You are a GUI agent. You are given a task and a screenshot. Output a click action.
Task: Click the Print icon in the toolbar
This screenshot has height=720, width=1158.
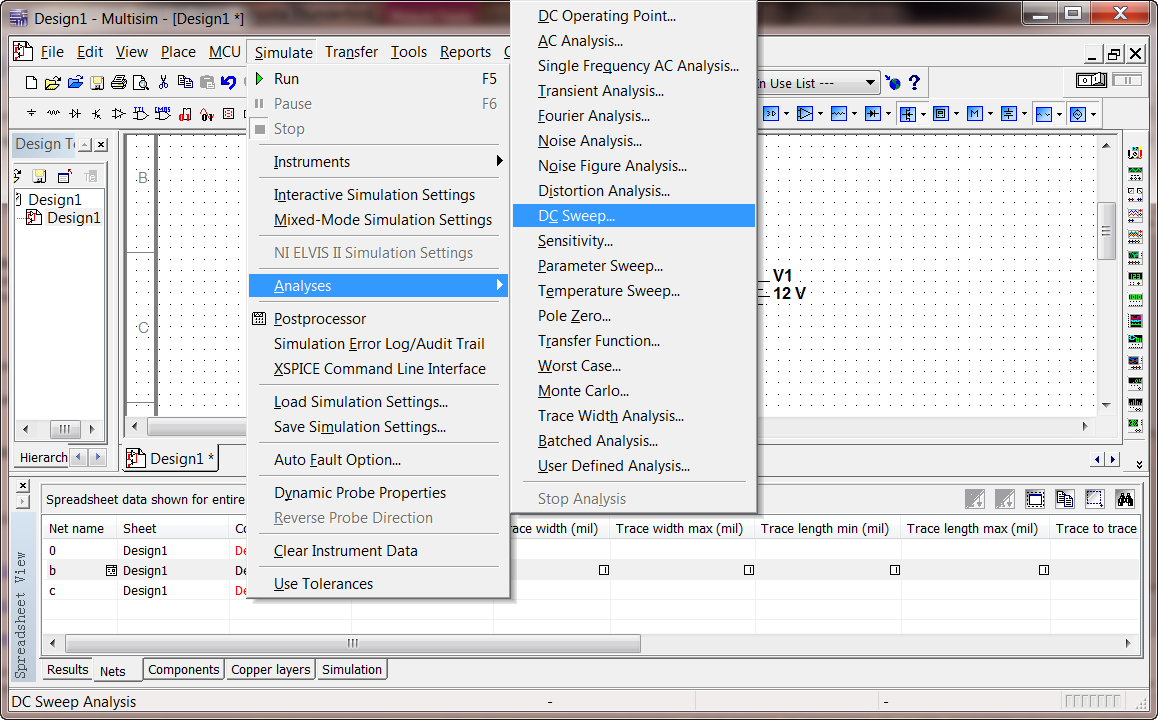tap(119, 83)
